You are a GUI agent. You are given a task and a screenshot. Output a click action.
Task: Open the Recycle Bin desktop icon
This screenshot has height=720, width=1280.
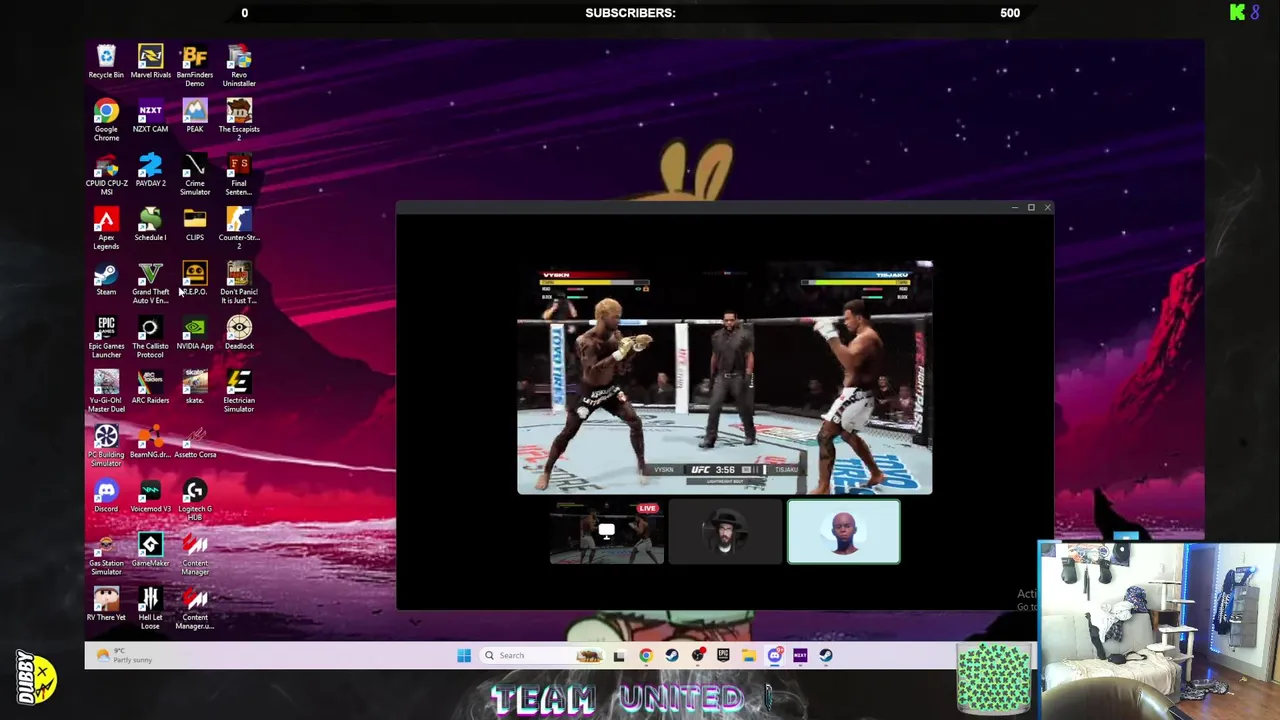[106, 62]
